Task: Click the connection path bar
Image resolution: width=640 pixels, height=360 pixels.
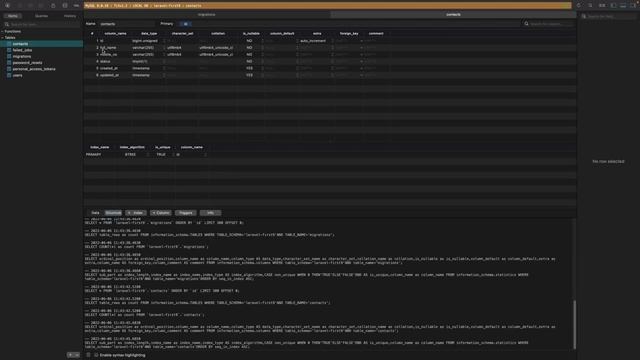Action: pyautogui.click(x=327, y=6)
